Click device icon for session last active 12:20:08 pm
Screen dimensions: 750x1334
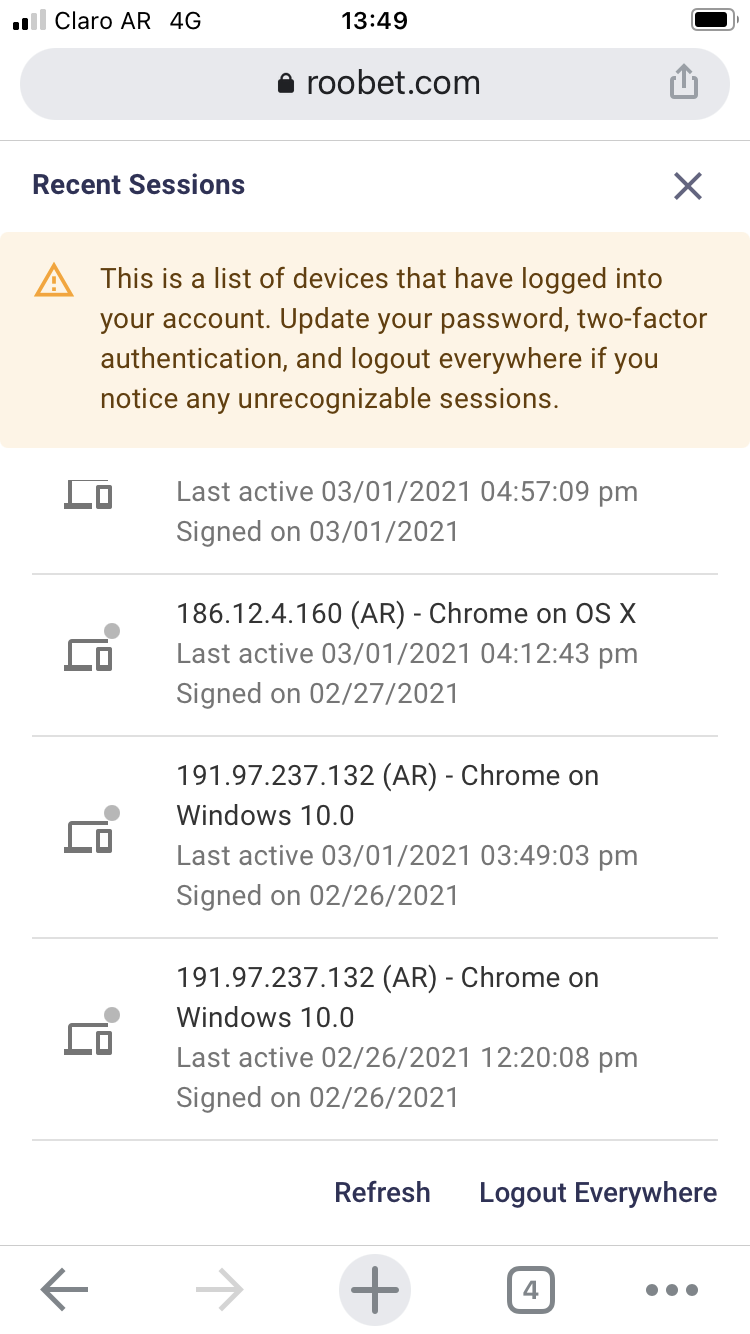pyautogui.click(x=88, y=1037)
